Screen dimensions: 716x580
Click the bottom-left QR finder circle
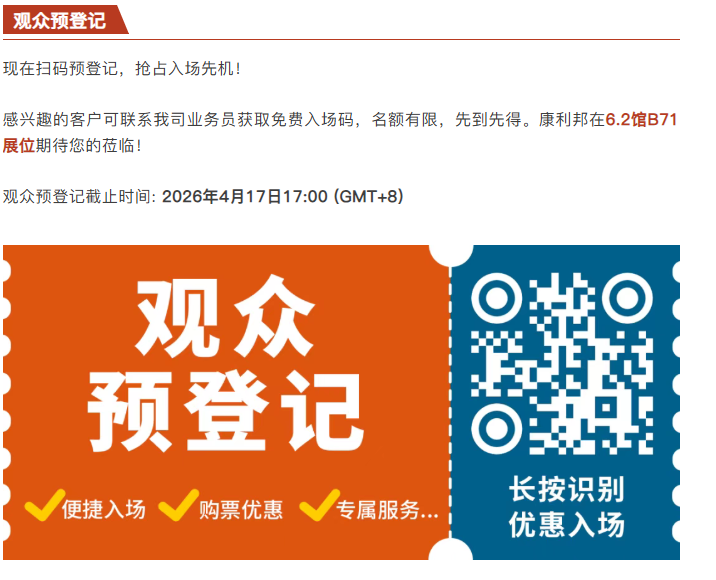coord(496,429)
